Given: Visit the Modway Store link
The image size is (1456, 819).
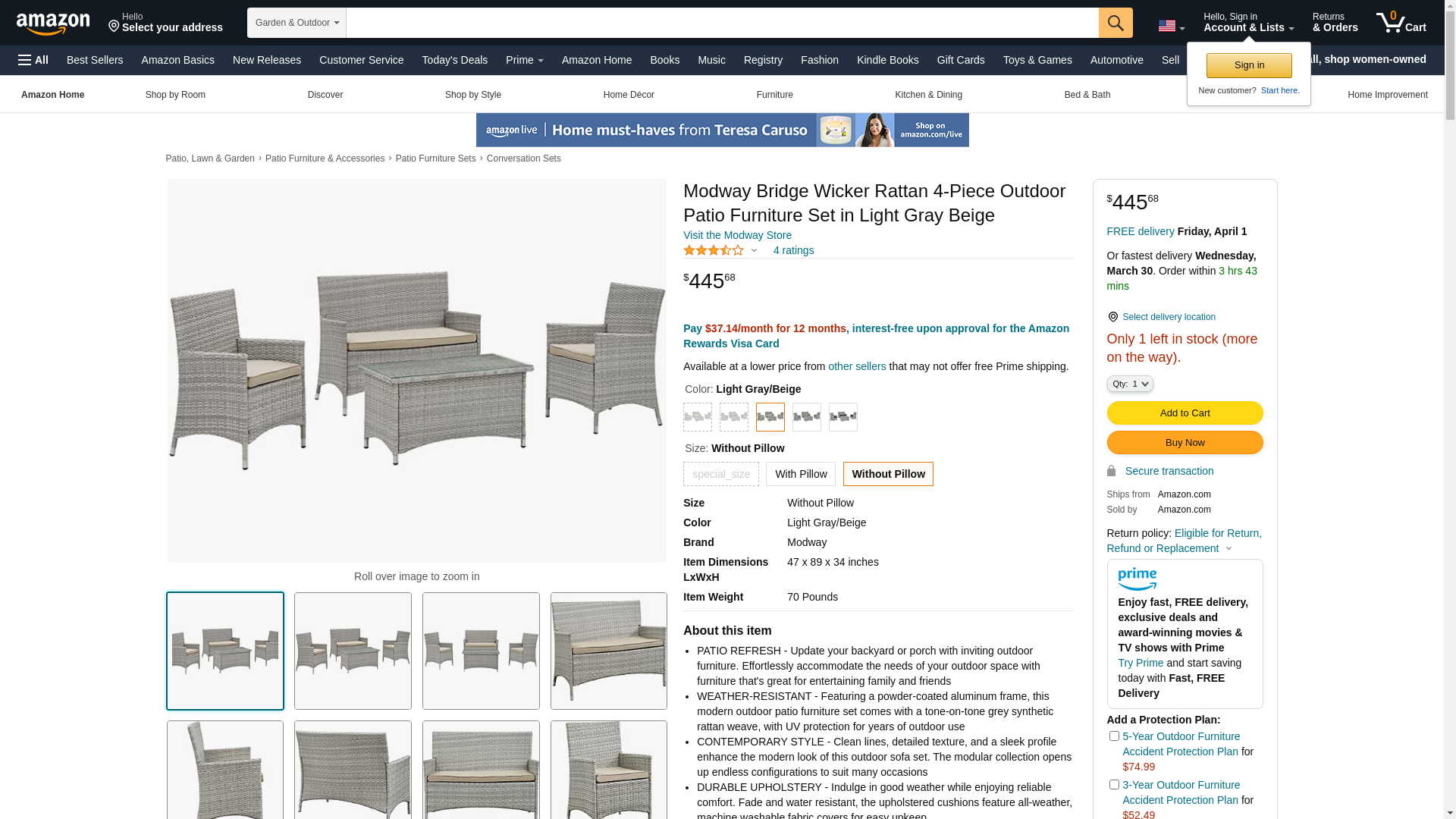Looking at the screenshot, I should (x=737, y=235).
